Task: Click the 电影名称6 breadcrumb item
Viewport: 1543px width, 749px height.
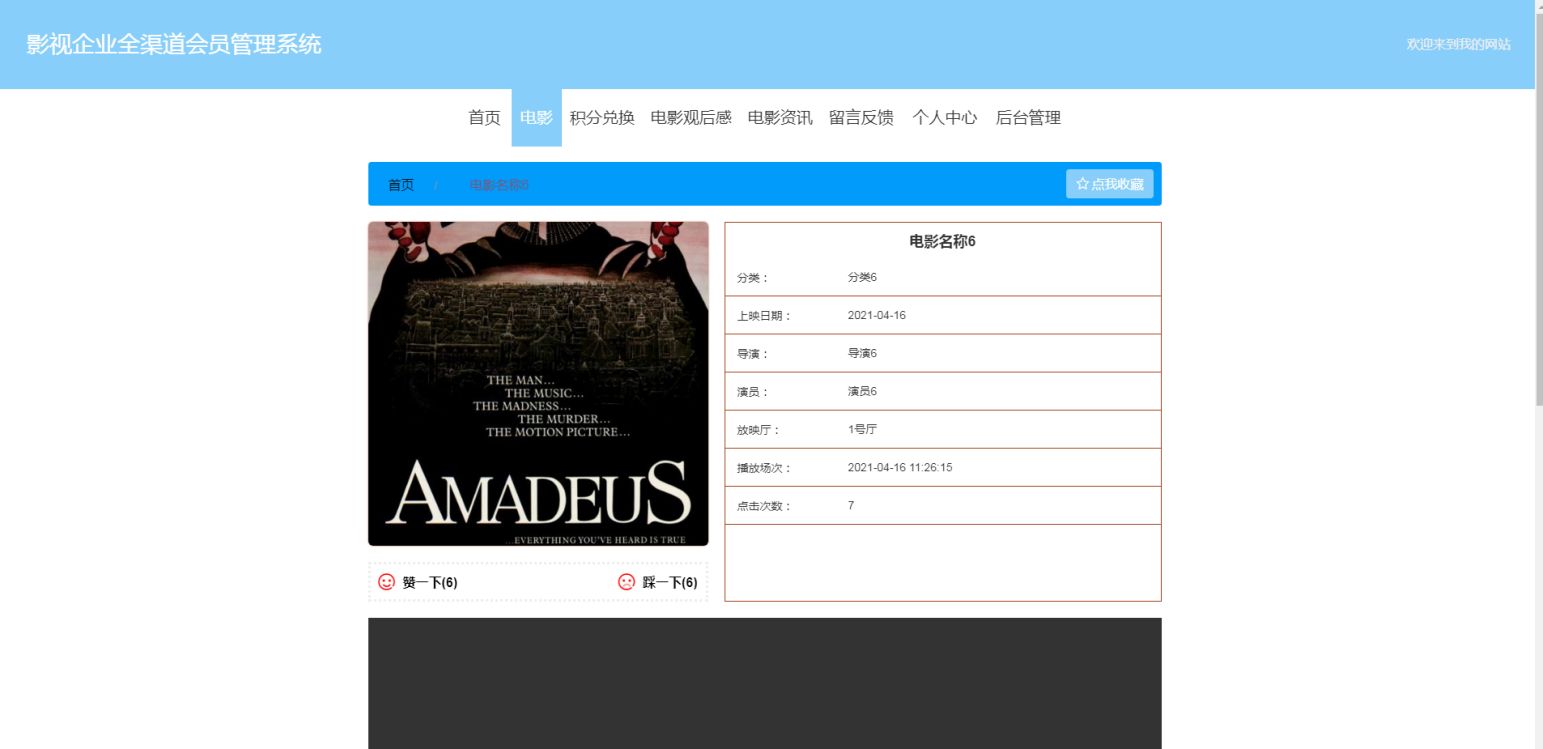Action: pyautogui.click(x=499, y=185)
